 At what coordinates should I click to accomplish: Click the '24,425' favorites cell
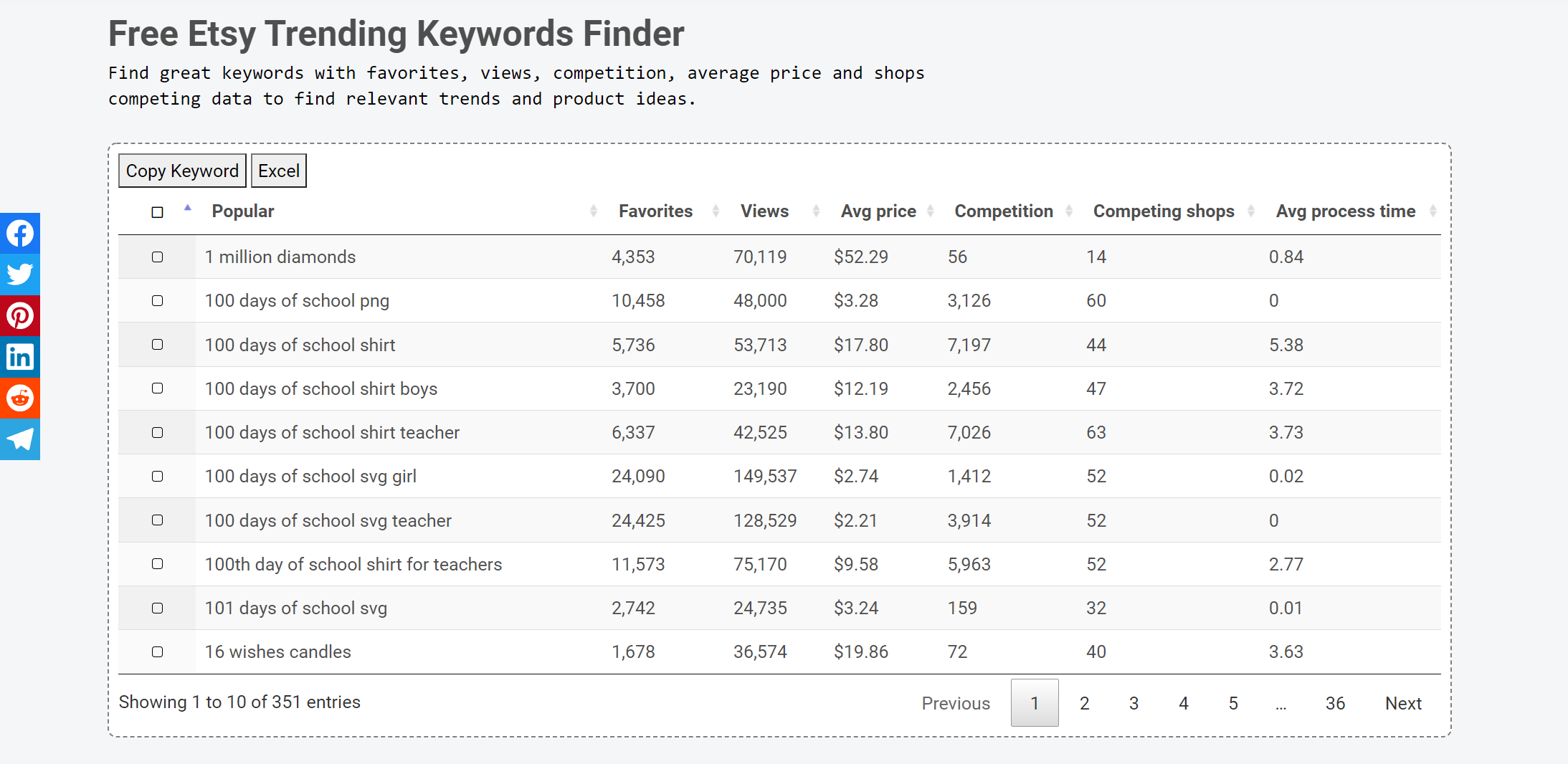[x=638, y=520]
